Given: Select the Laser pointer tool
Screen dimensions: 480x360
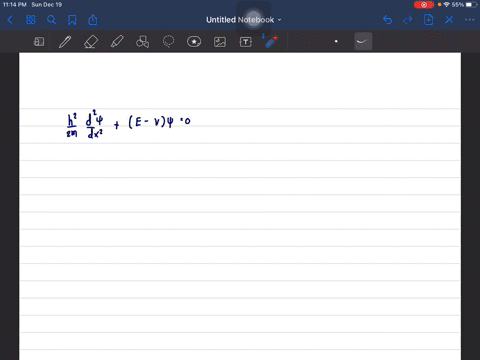Looking at the screenshot, I should (x=270, y=42).
